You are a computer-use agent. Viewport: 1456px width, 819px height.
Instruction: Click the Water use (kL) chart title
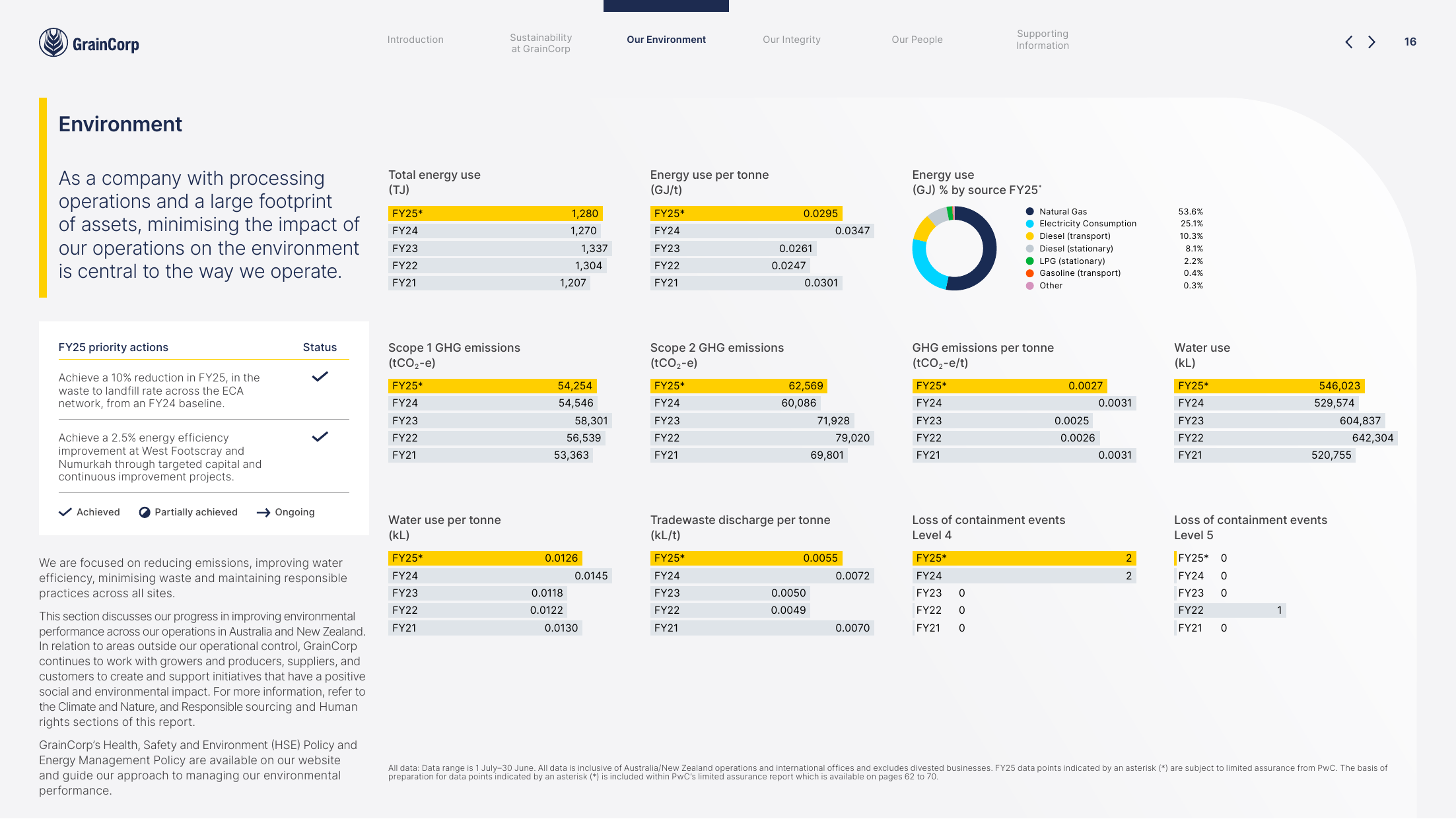pyautogui.click(x=1202, y=355)
